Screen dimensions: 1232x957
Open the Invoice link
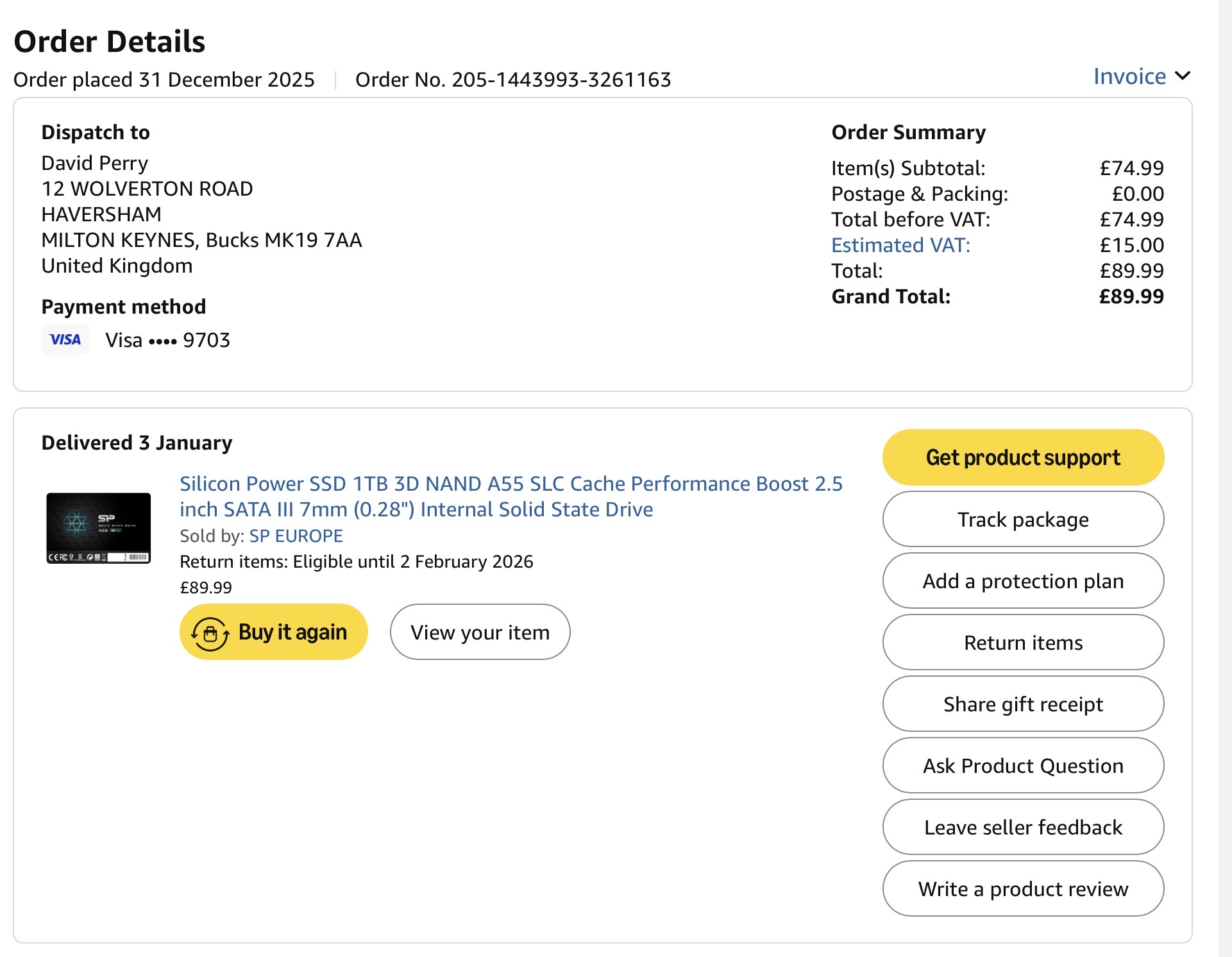tap(1129, 76)
